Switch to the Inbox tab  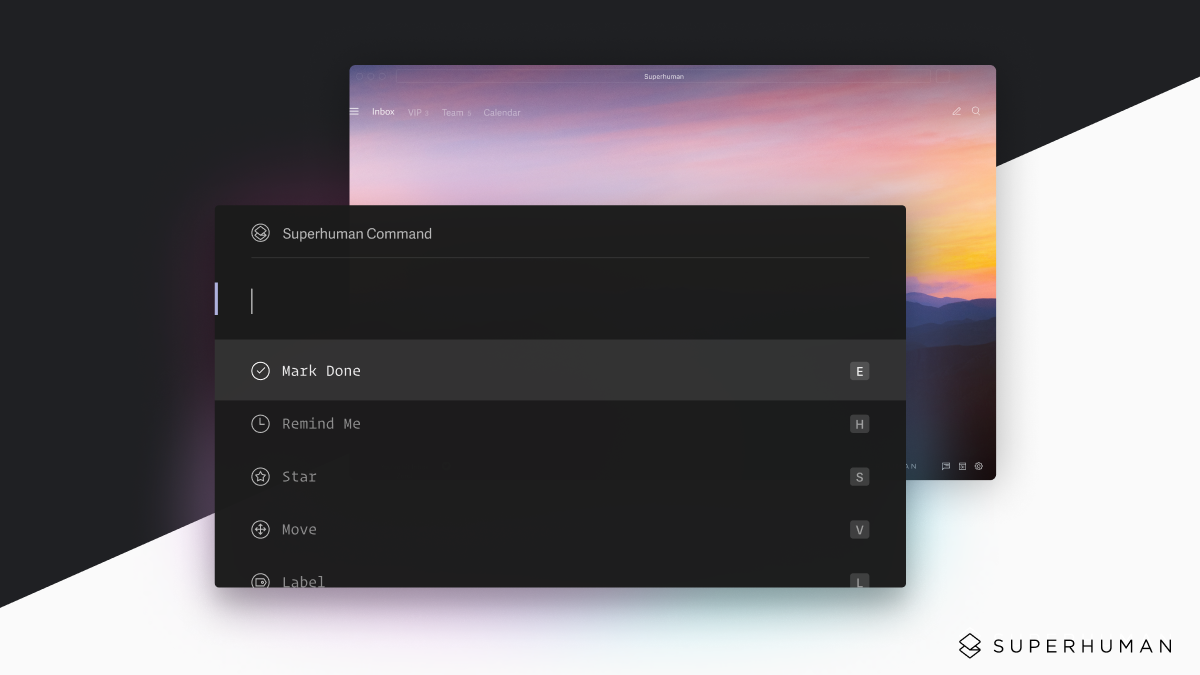point(383,112)
